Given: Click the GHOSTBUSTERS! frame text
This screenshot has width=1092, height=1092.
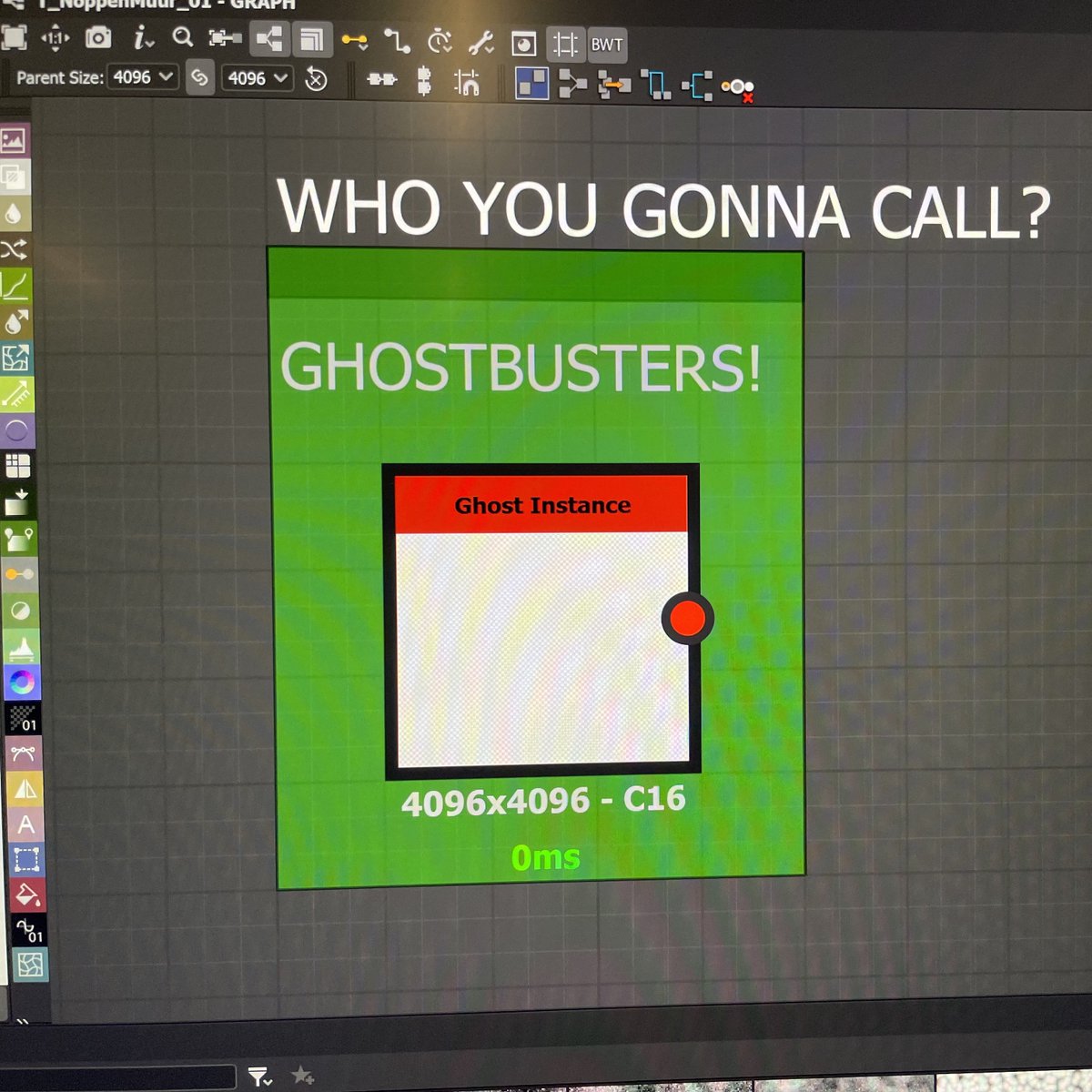Looking at the screenshot, I should coord(520,368).
